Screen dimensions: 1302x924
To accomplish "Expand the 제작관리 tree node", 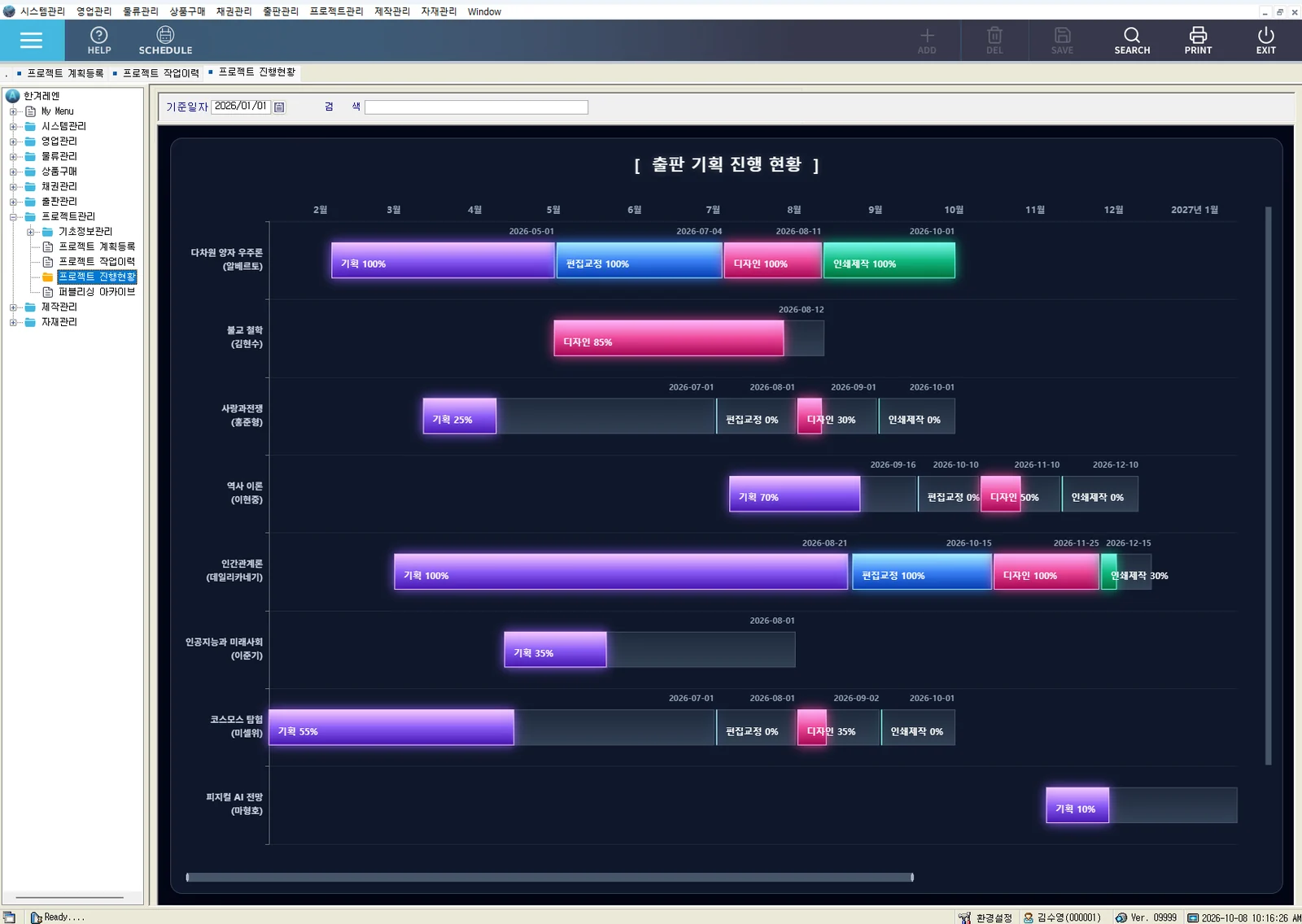I will click(13, 307).
